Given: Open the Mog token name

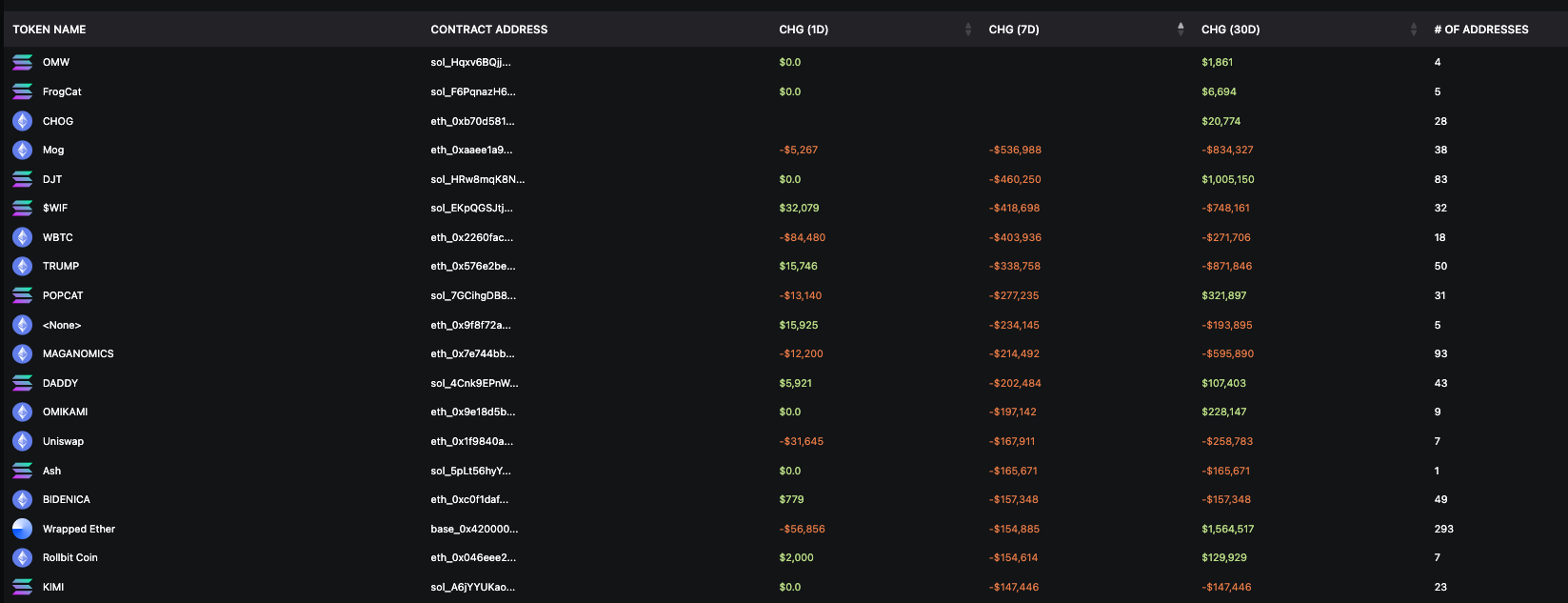Looking at the screenshot, I should [x=53, y=151].
